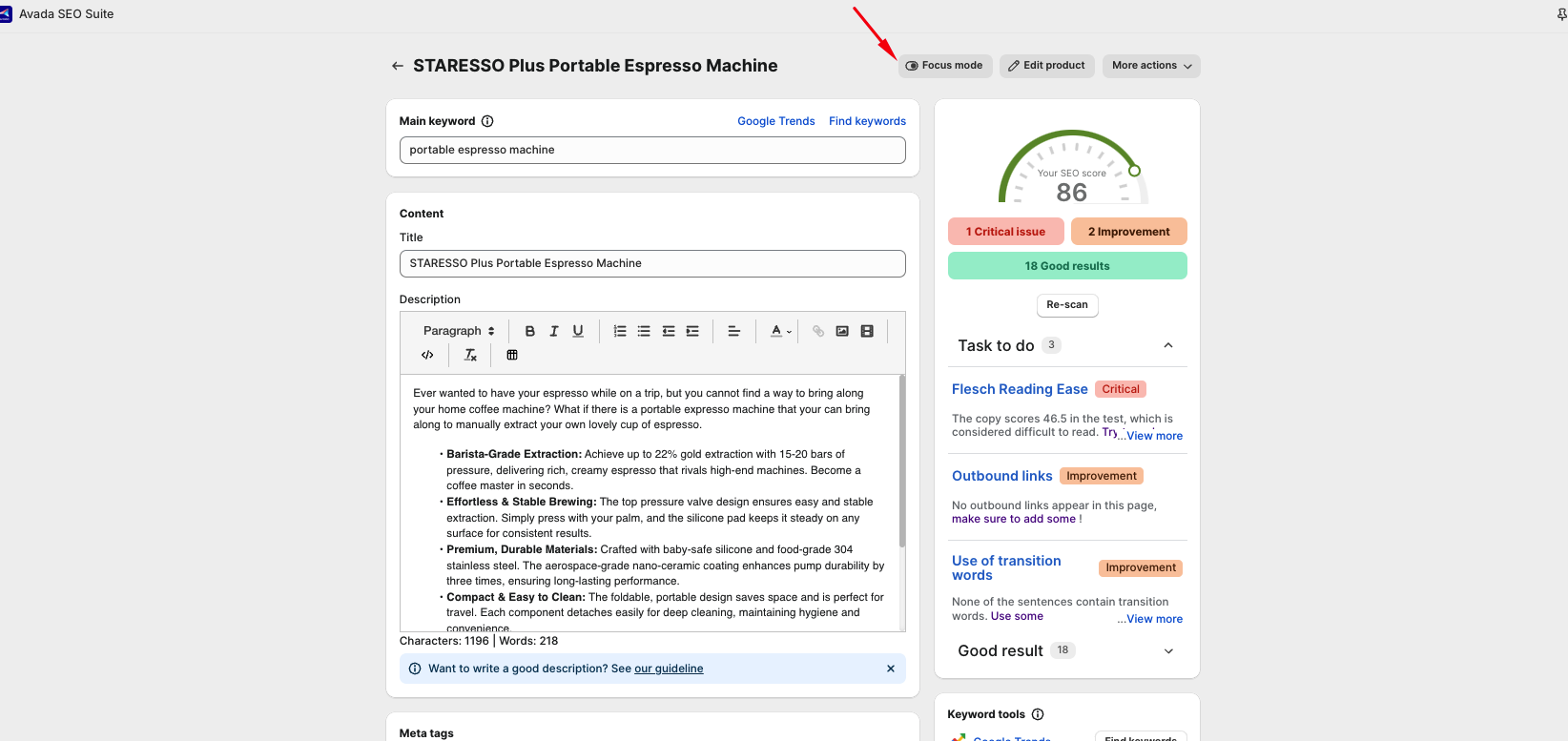Dismiss the description guideline banner
Screen dimensions: 1568x741
pyautogui.click(x=891, y=669)
